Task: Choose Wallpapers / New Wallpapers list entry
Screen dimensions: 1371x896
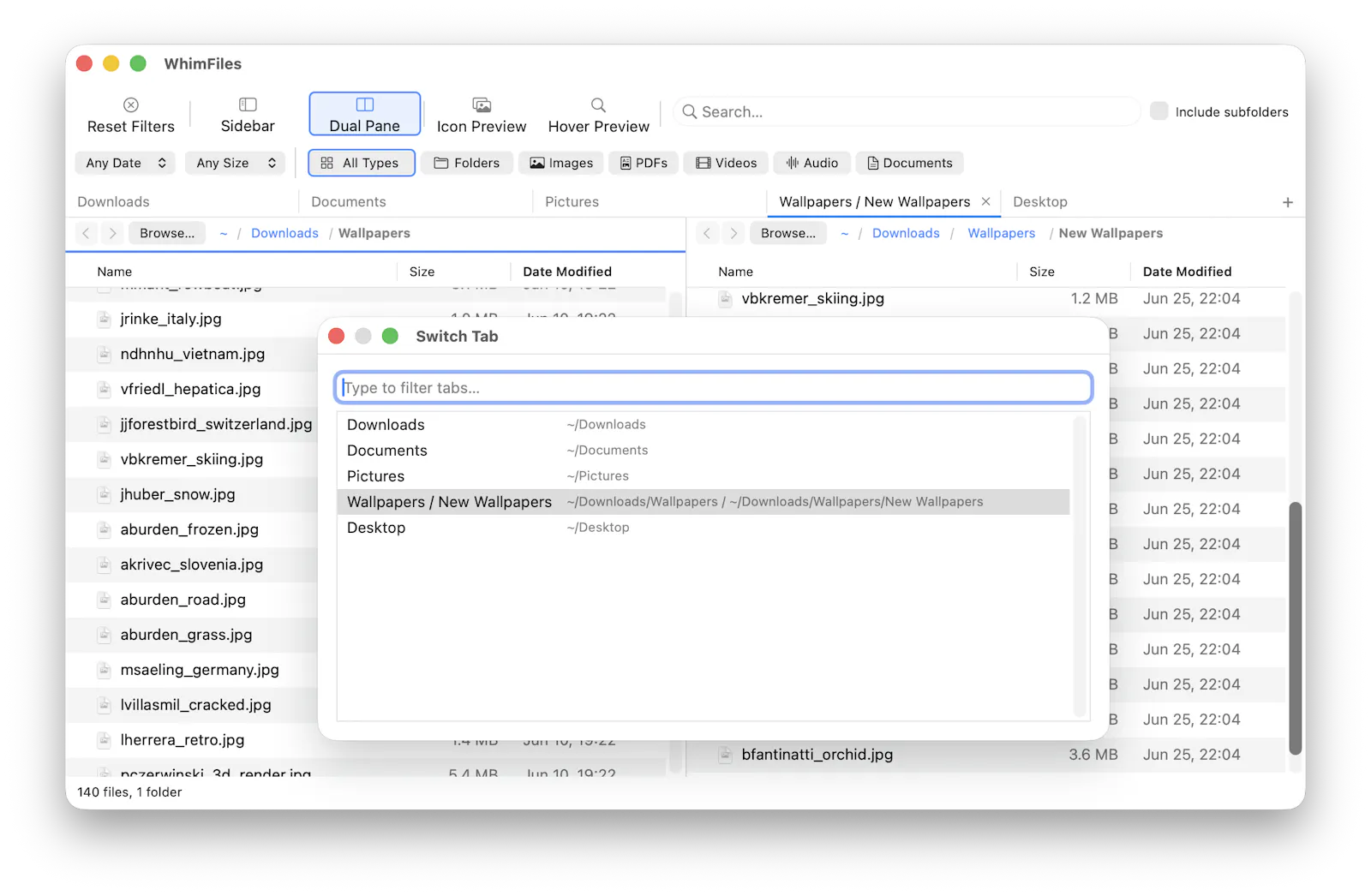Action: [703, 502]
